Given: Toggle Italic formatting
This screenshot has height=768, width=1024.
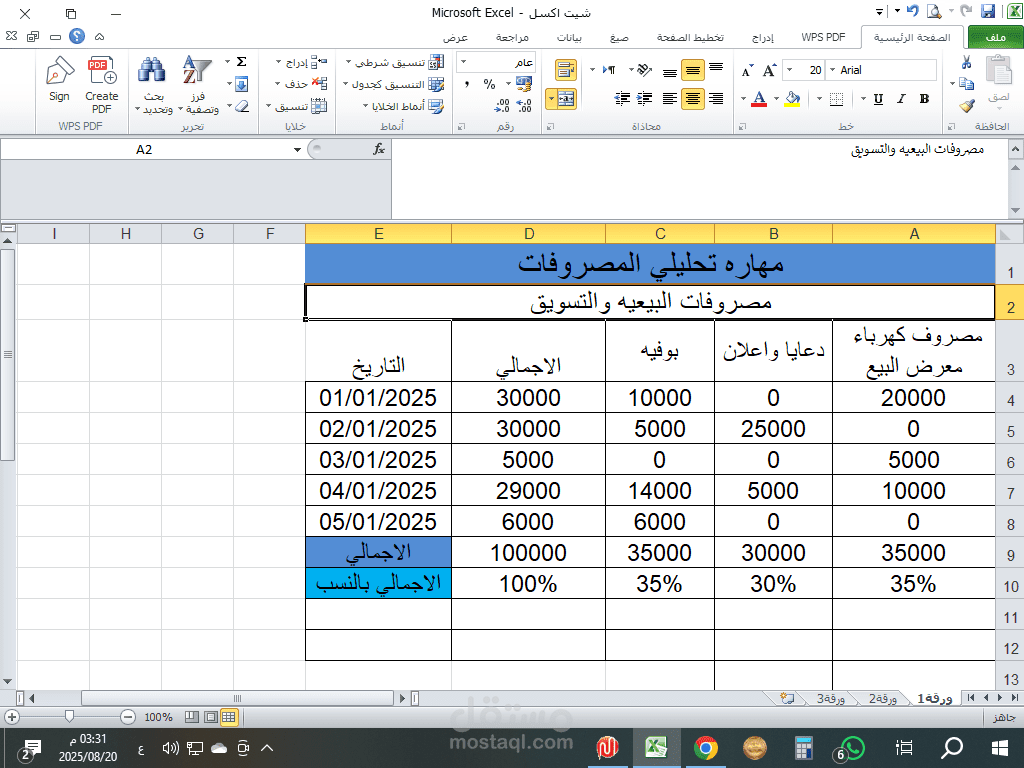Looking at the screenshot, I should (901, 99).
